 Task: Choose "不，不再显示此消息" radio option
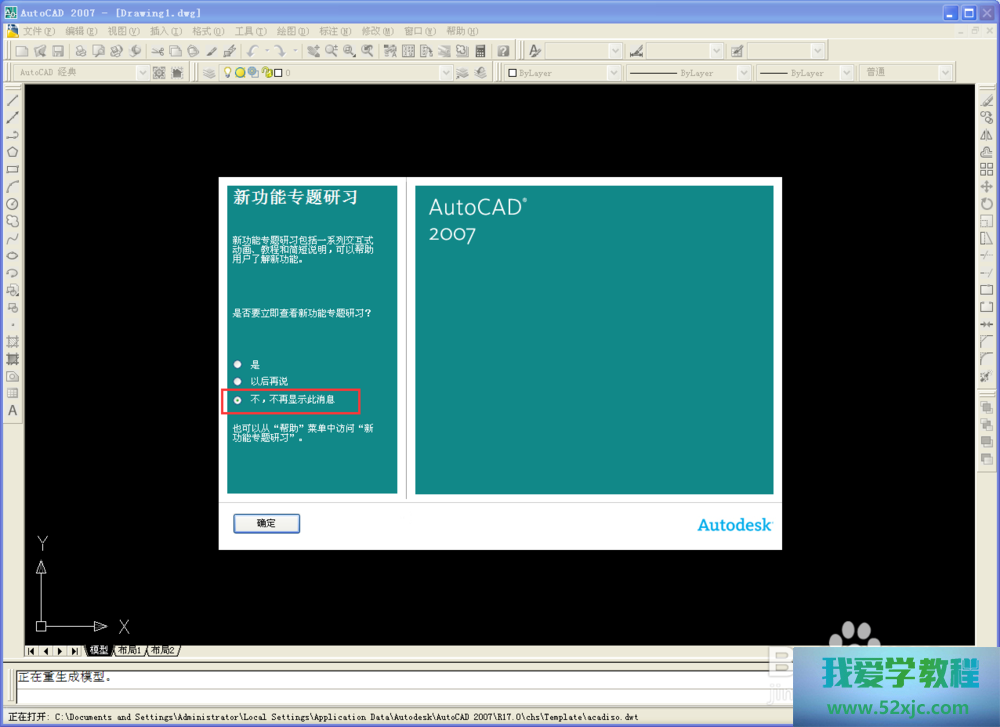pos(238,400)
